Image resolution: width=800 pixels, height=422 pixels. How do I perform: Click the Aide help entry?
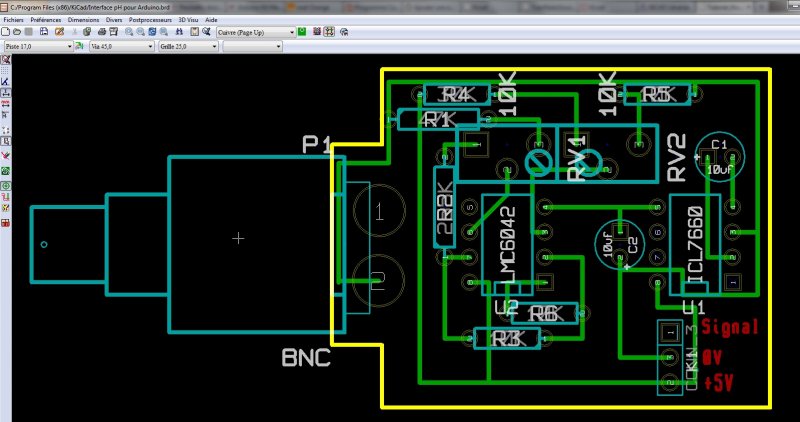[x=211, y=20]
